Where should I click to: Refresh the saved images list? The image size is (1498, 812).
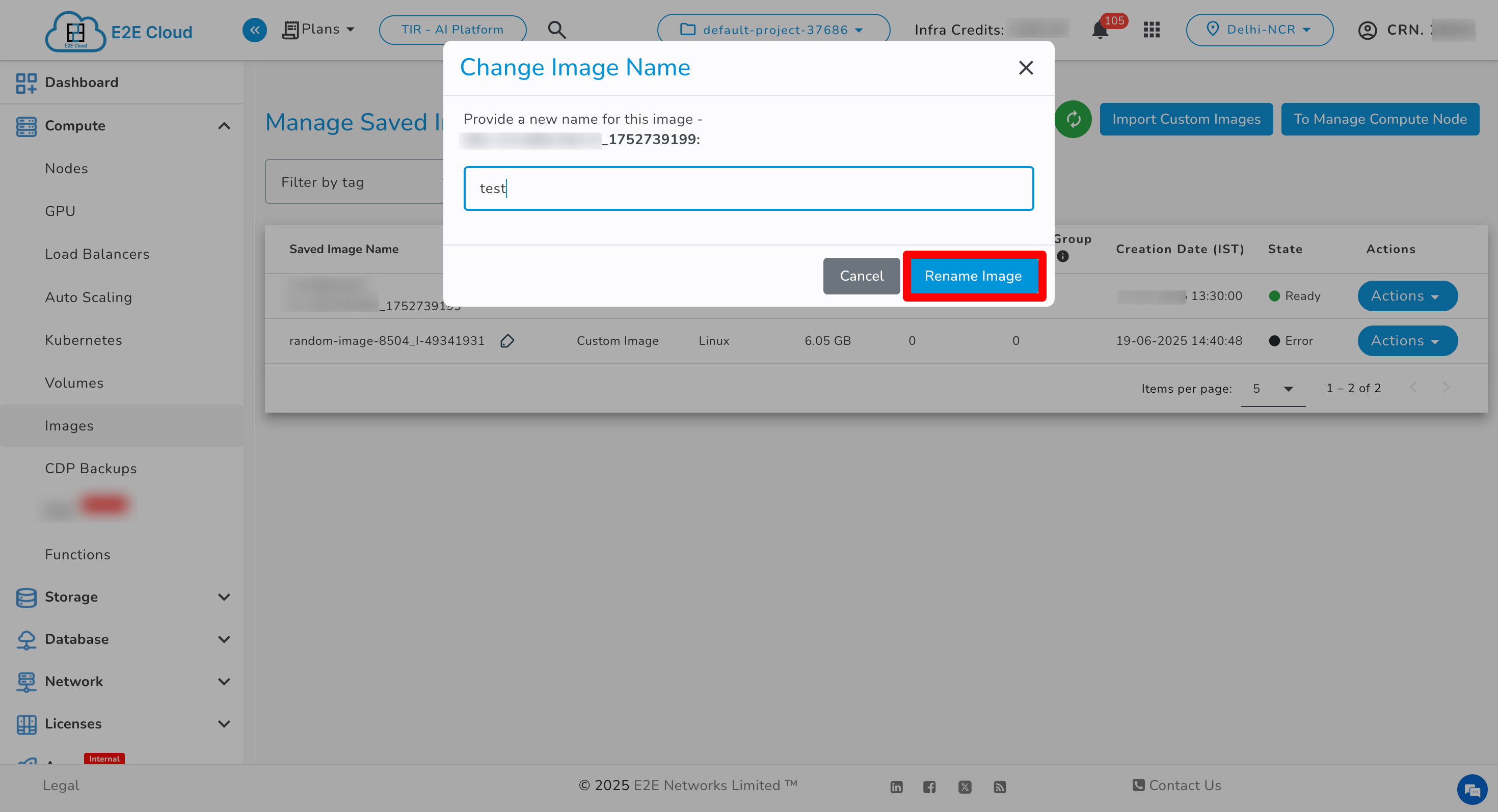1073,119
